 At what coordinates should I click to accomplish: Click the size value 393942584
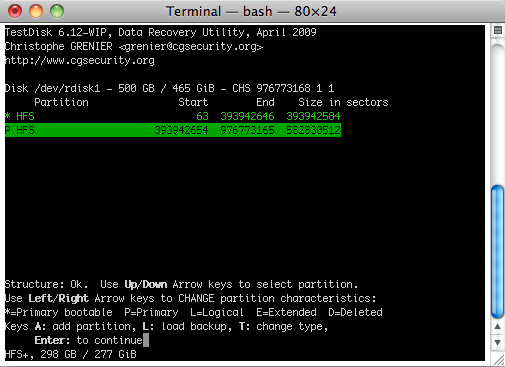[x=313, y=116]
